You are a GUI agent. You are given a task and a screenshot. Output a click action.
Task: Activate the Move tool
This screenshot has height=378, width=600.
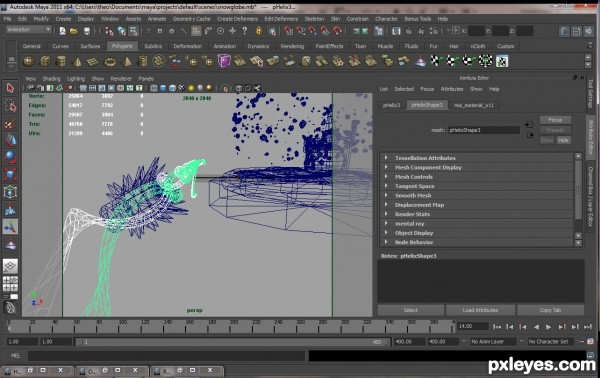10,140
